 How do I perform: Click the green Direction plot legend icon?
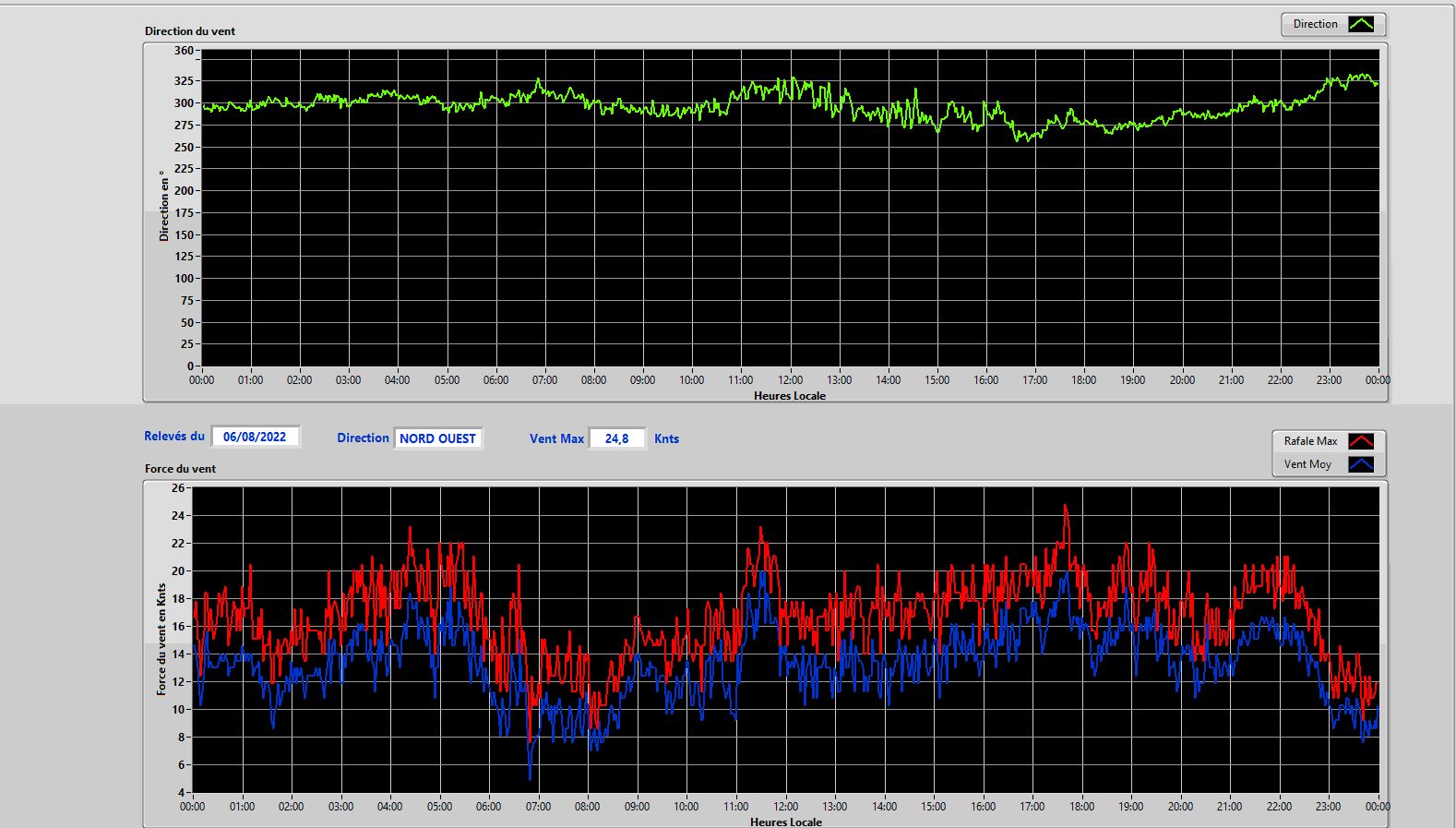pos(1361,25)
